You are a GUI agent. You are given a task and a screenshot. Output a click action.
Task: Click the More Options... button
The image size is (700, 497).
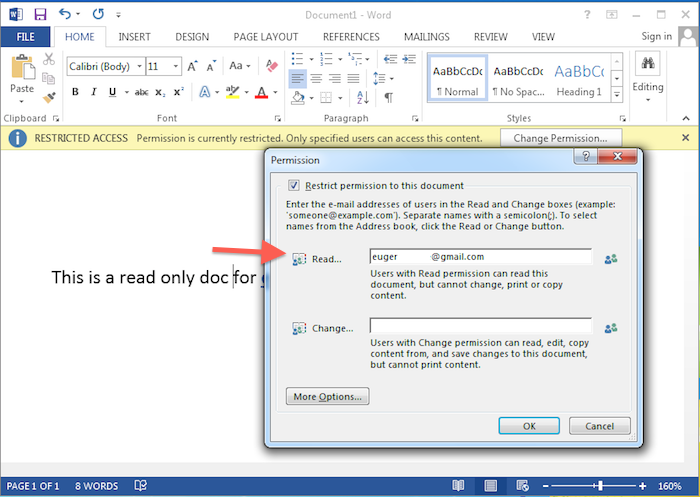(x=328, y=396)
